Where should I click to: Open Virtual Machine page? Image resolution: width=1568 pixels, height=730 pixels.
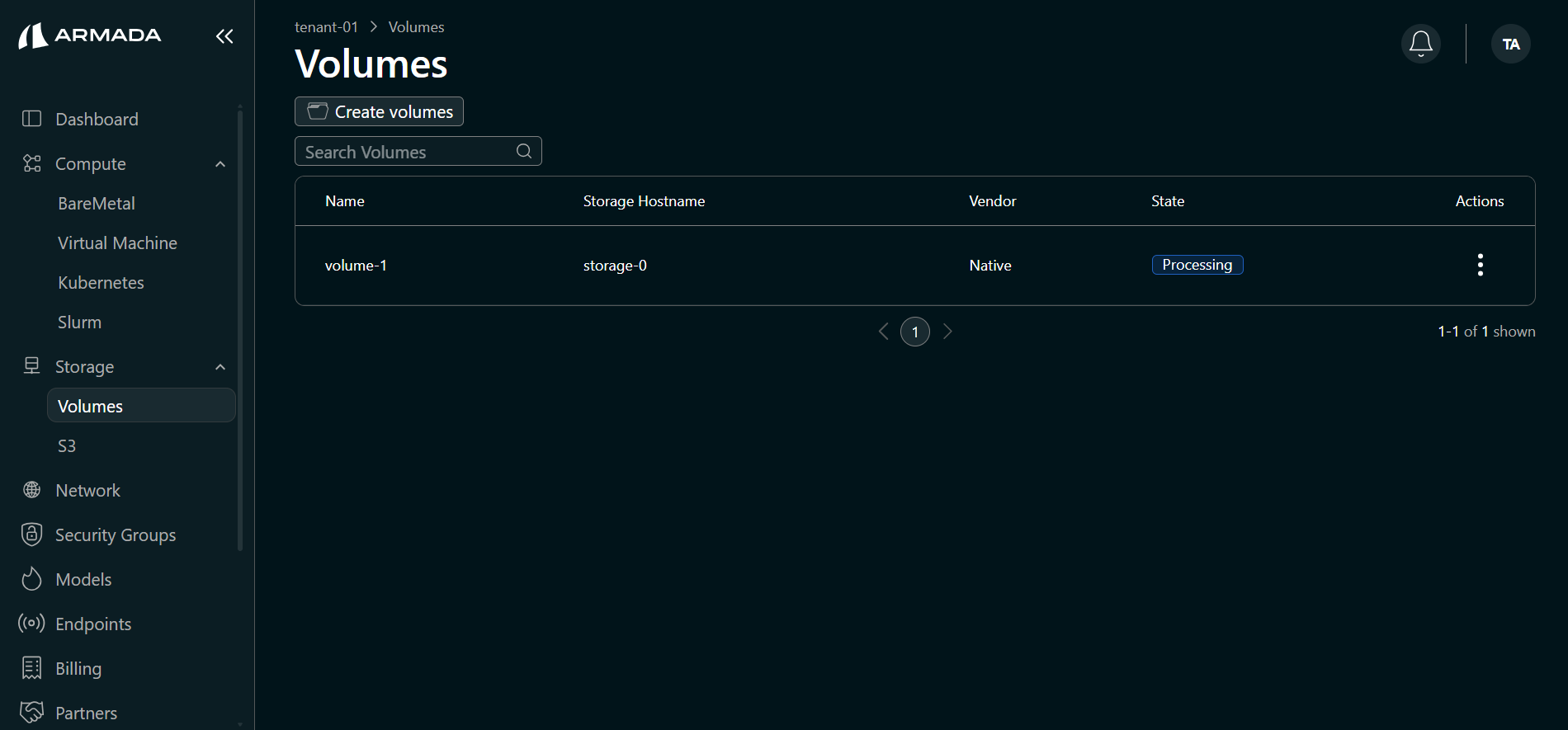[x=117, y=243]
